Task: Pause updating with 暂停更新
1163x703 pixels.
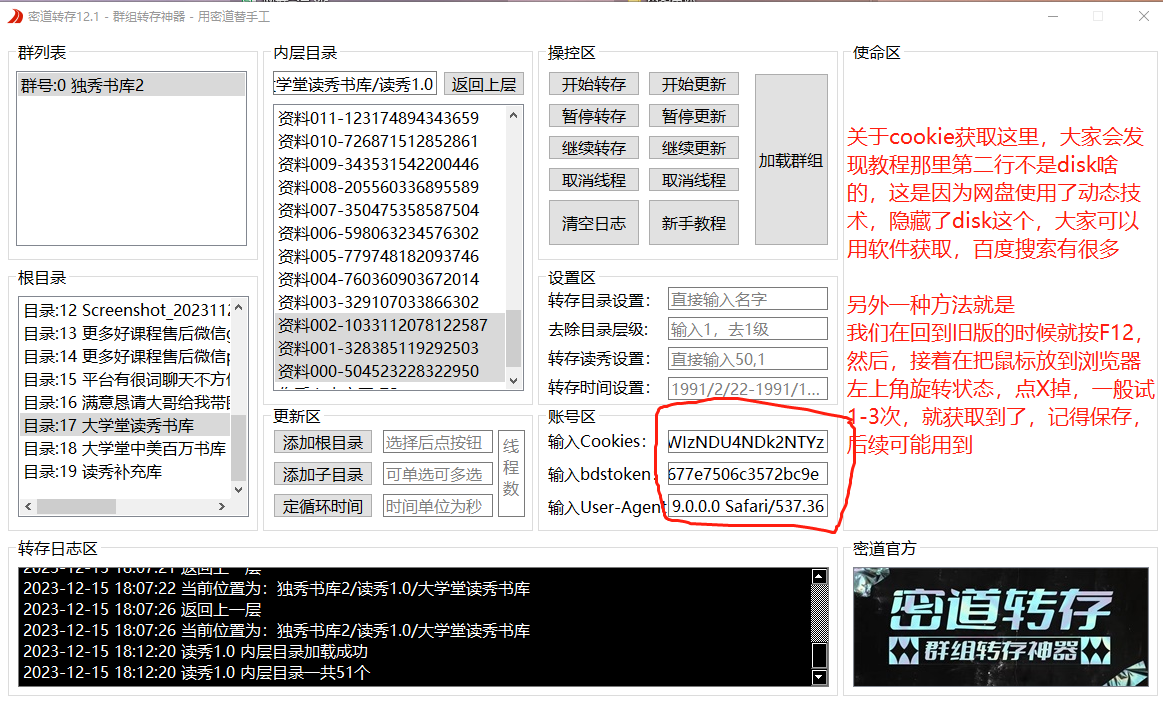Action: pyautogui.click(x=693, y=116)
